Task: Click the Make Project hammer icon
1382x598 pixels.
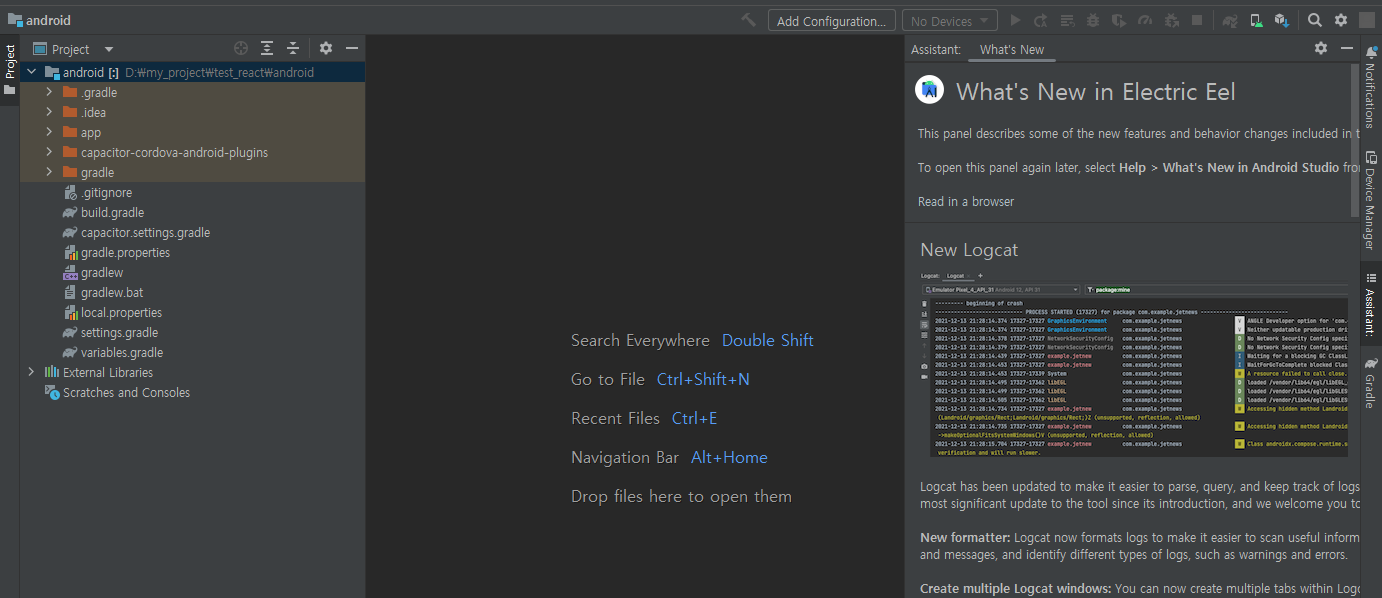Action: (x=749, y=20)
